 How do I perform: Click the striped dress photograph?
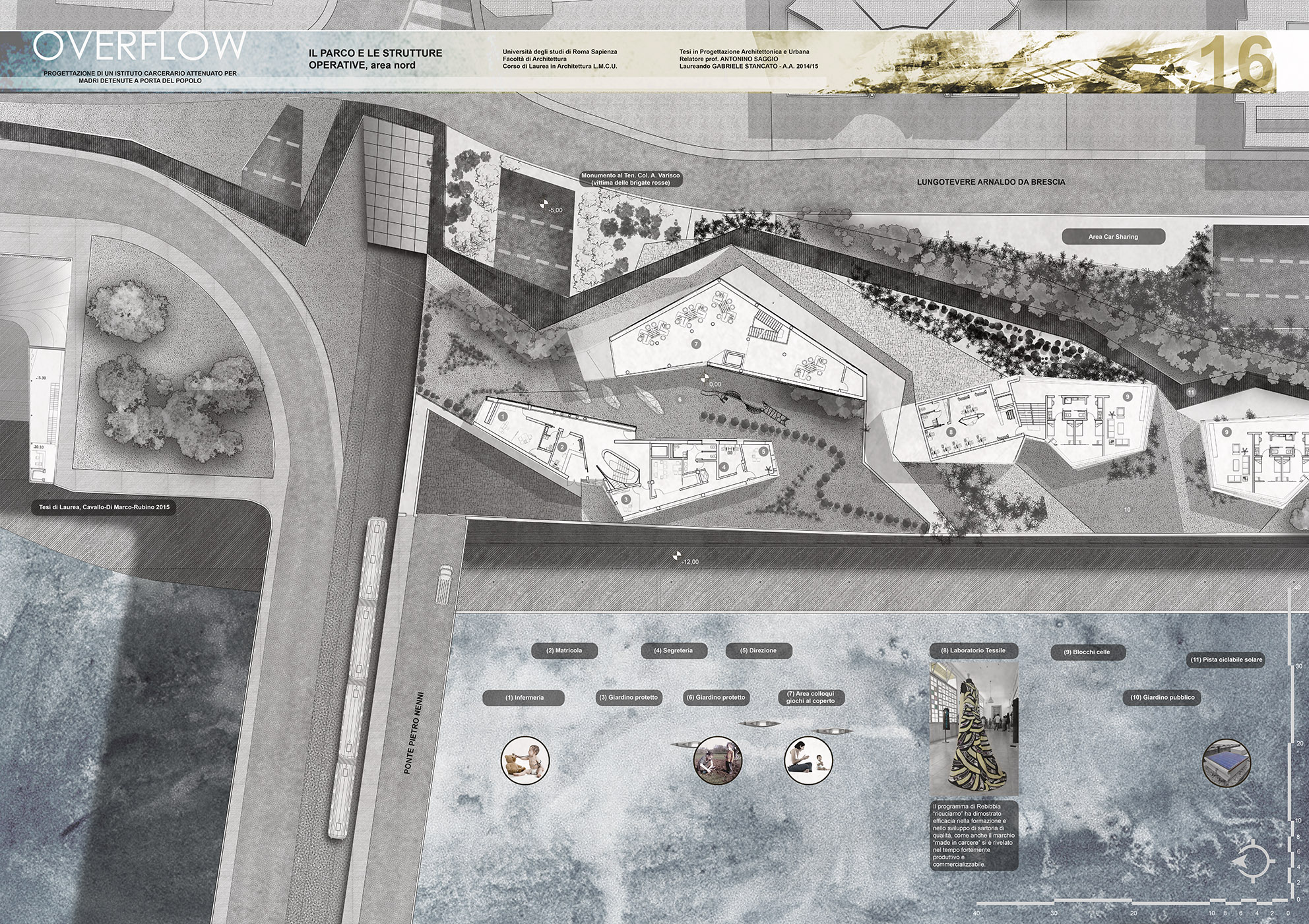point(974,729)
